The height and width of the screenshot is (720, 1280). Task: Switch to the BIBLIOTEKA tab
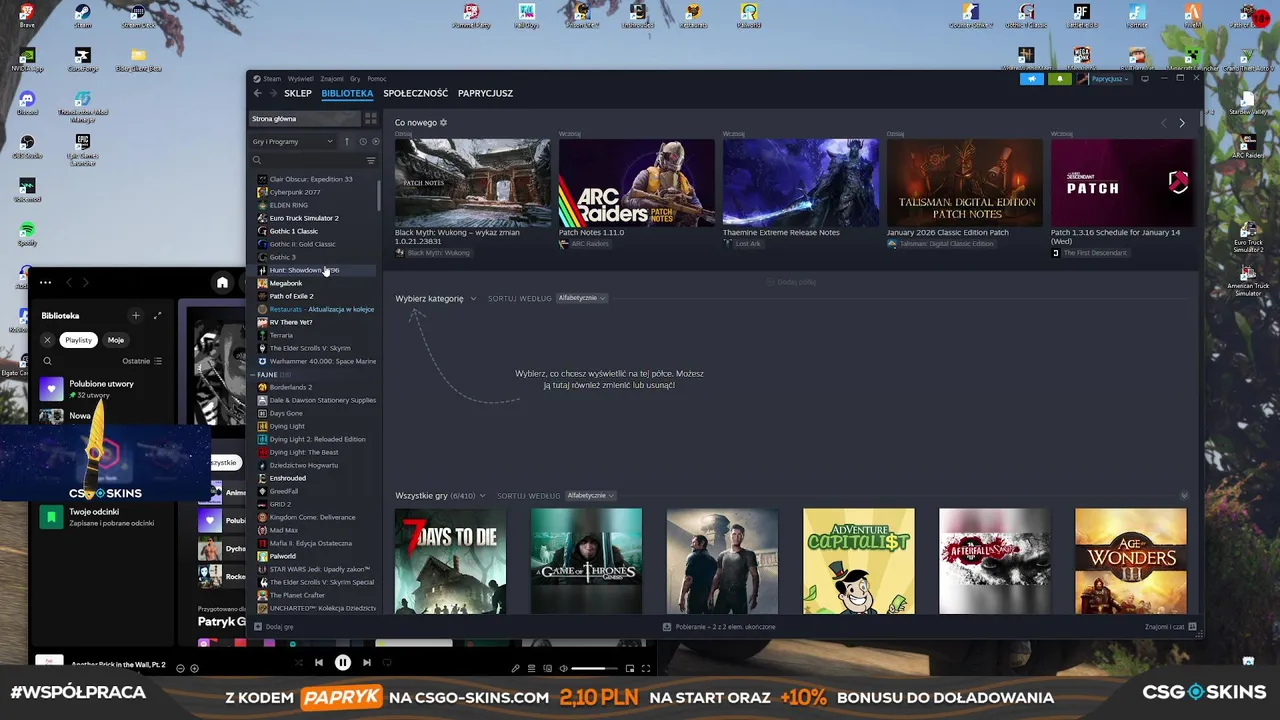[x=347, y=93]
